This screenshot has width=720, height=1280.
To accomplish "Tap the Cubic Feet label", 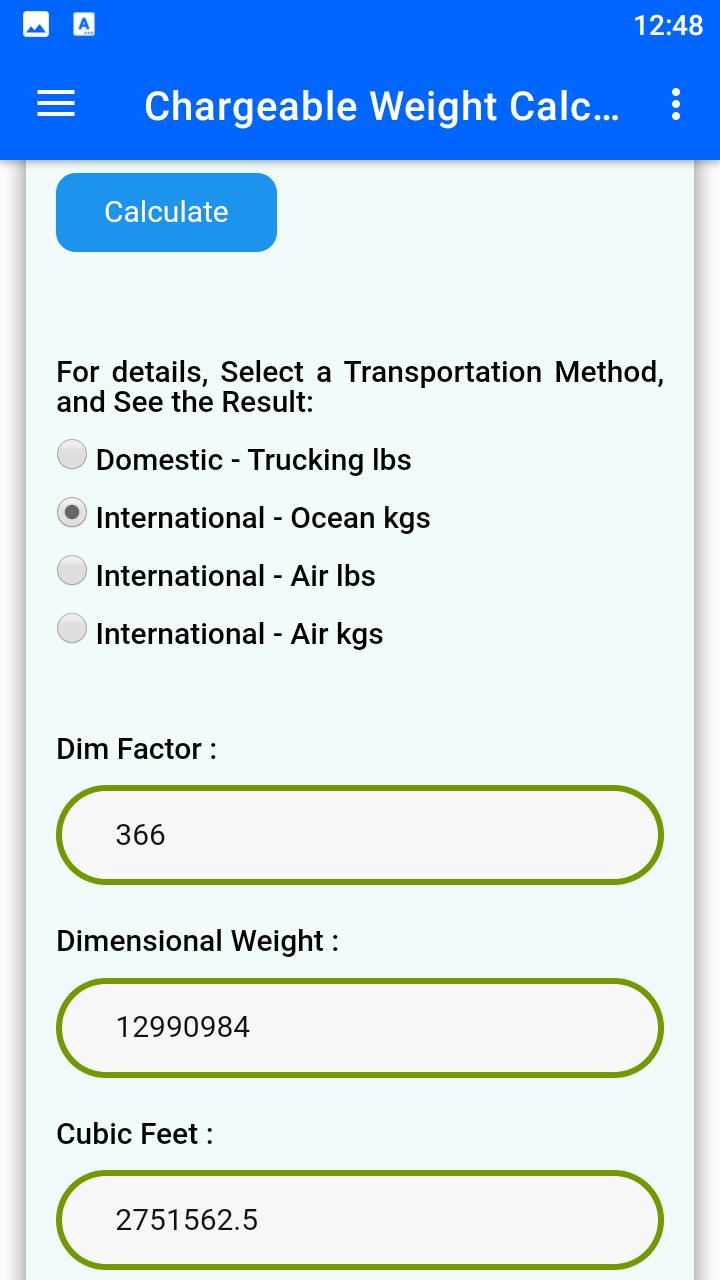I will 133,1134.
